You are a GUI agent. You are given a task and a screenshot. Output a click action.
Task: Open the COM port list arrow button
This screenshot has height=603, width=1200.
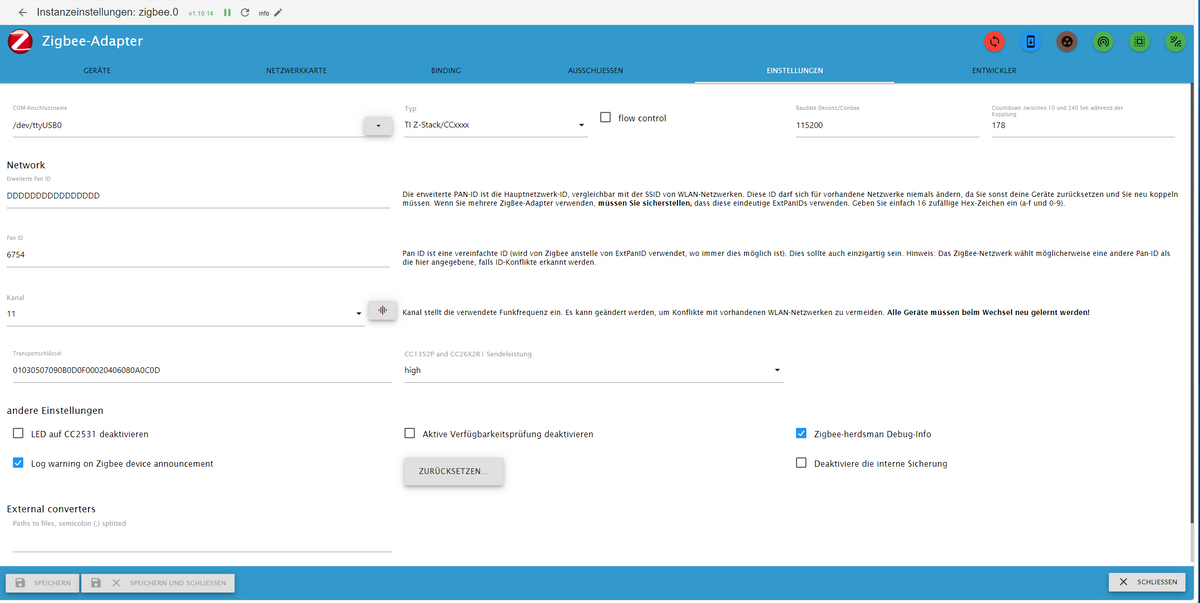pyautogui.click(x=378, y=125)
